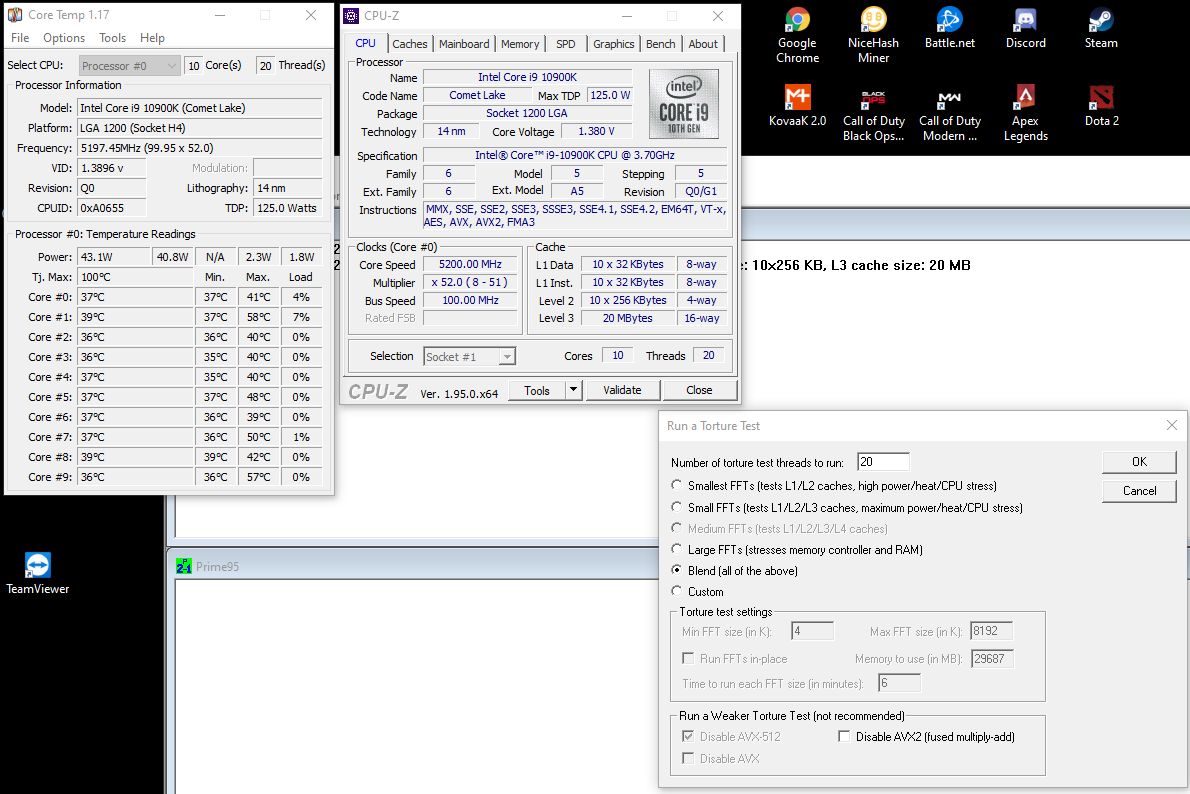Click Core #9 max temperature 57°C
The width and height of the screenshot is (1190, 794).
click(x=258, y=477)
